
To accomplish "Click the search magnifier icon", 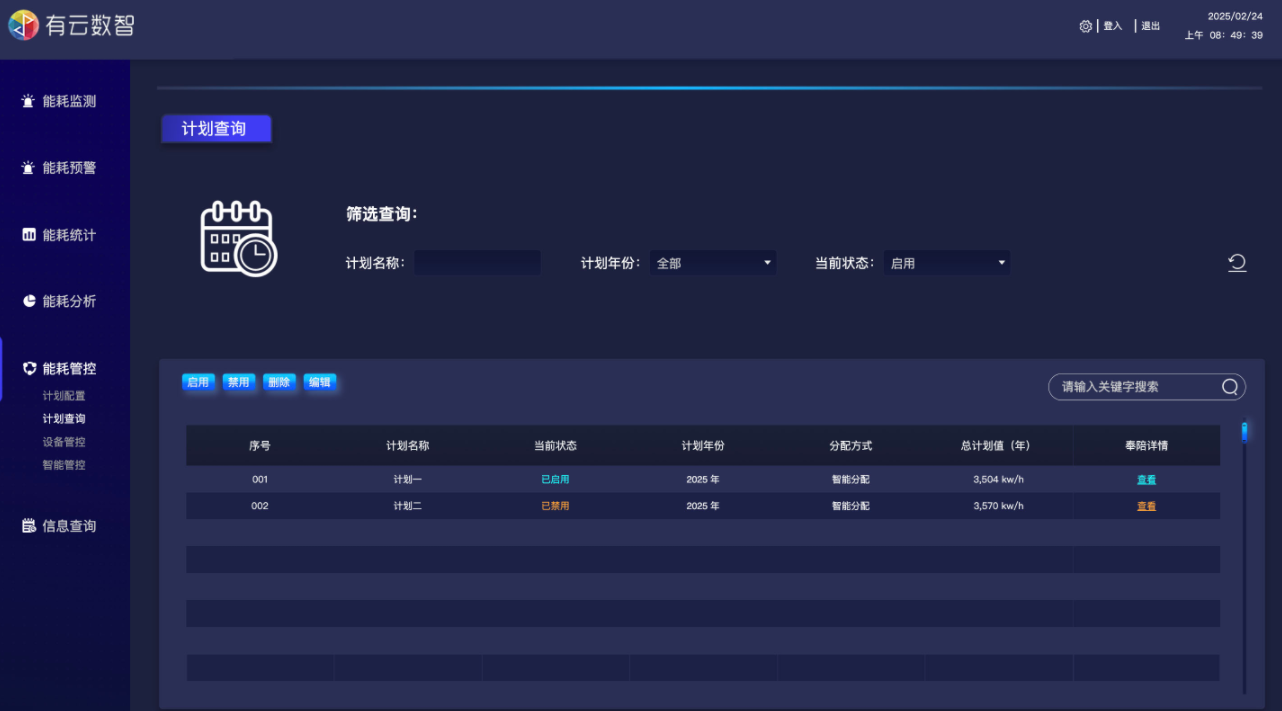I will coord(1230,387).
